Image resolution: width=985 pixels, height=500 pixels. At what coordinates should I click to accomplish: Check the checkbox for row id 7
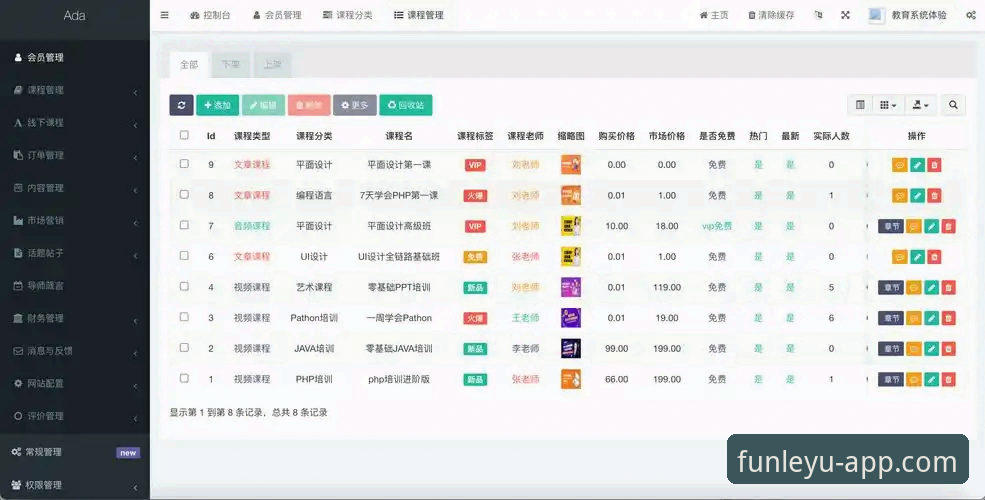(x=184, y=225)
